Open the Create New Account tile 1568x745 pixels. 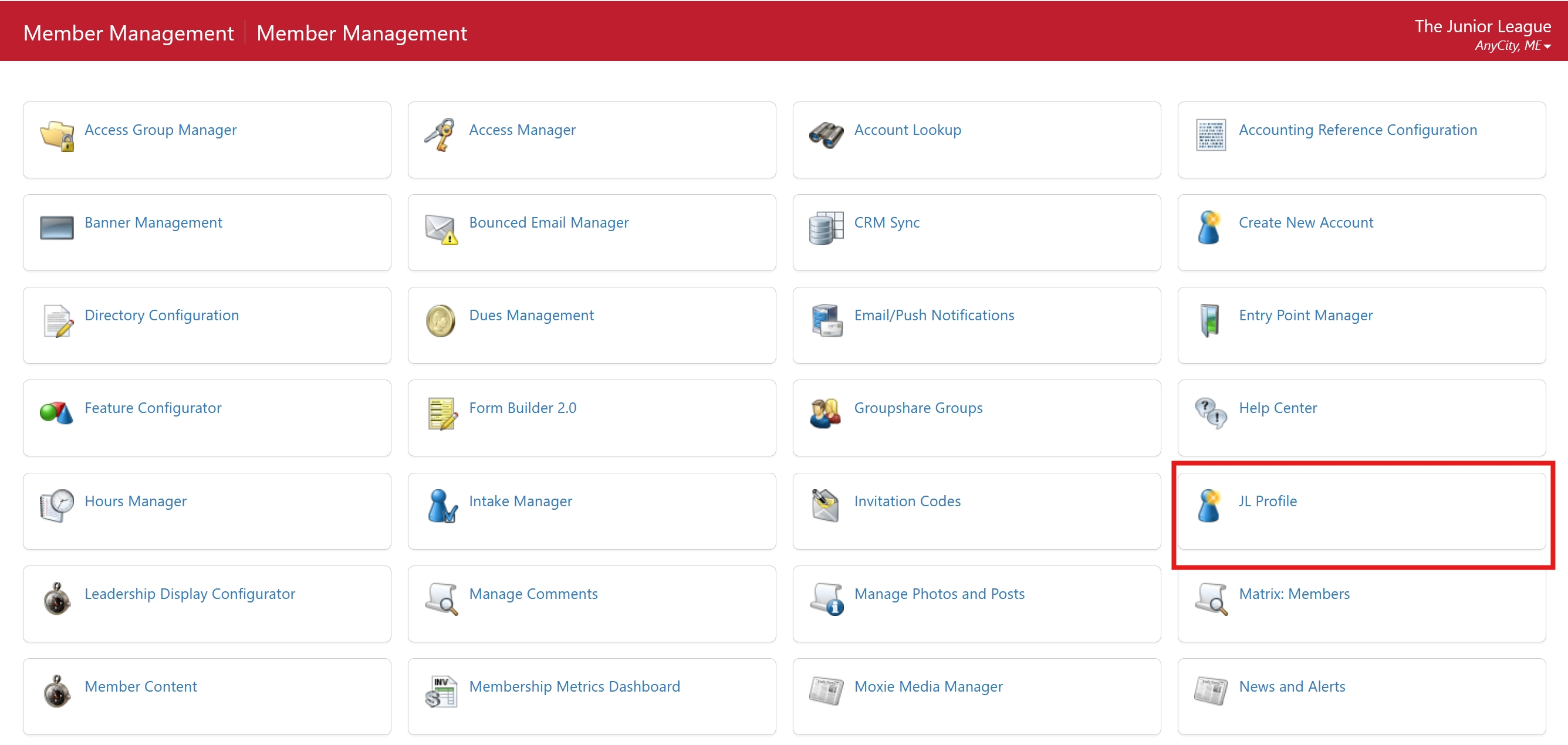(x=1306, y=223)
